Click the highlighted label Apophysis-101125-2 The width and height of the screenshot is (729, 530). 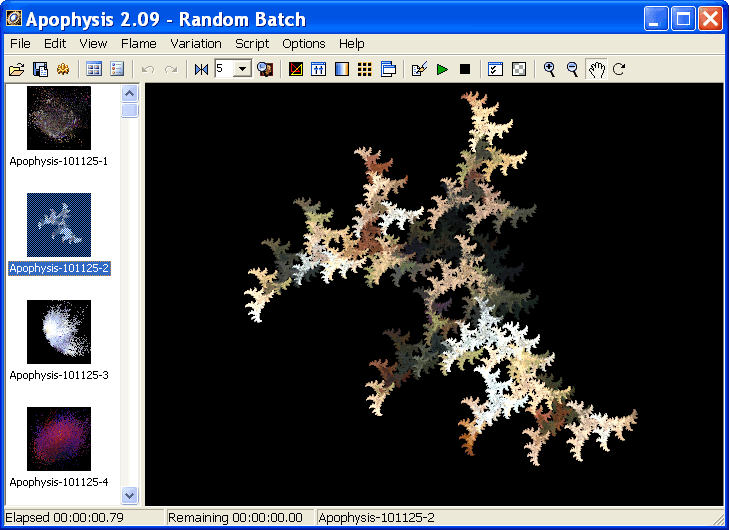click(59, 268)
